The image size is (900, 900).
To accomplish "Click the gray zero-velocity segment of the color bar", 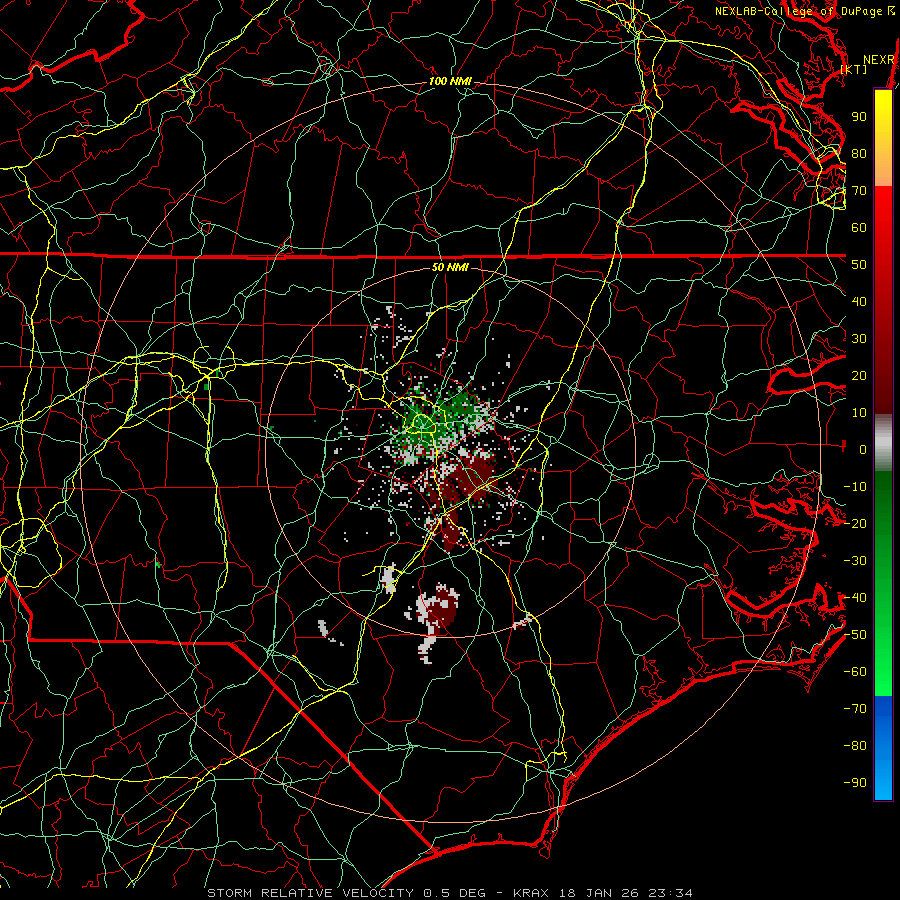I will point(883,443).
